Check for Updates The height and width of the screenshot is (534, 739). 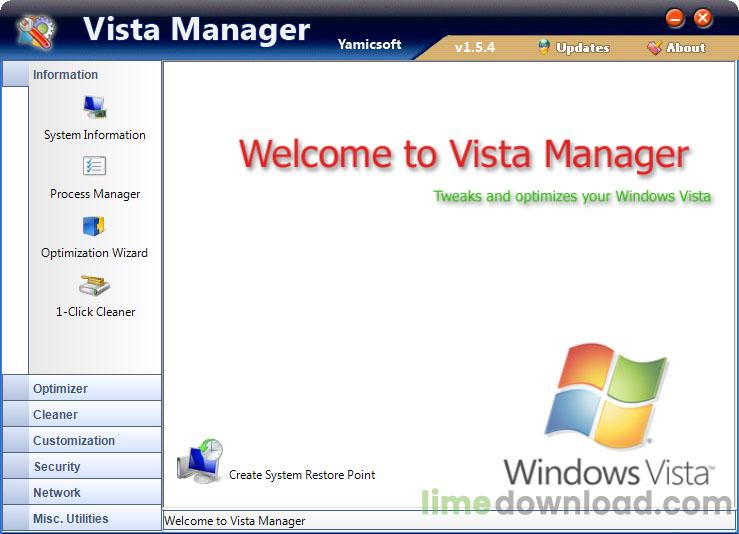click(583, 48)
